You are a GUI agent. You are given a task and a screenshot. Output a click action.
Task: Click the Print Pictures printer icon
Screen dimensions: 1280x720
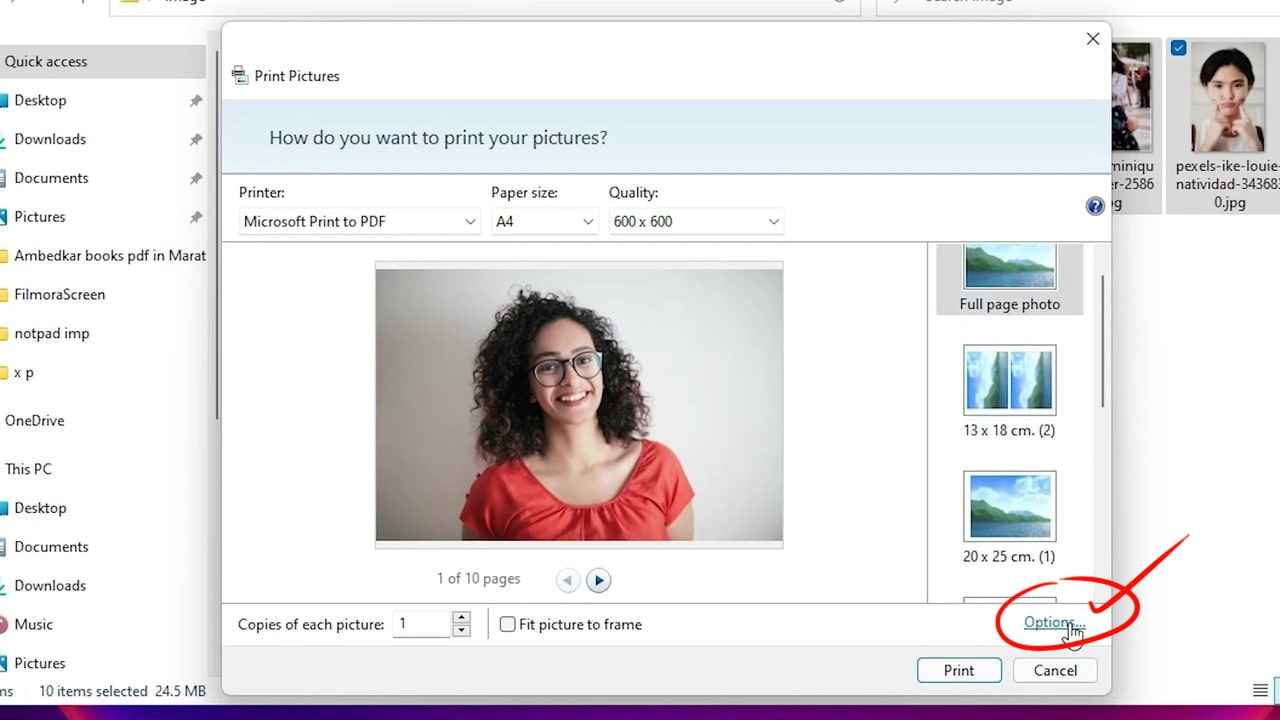tap(239, 76)
